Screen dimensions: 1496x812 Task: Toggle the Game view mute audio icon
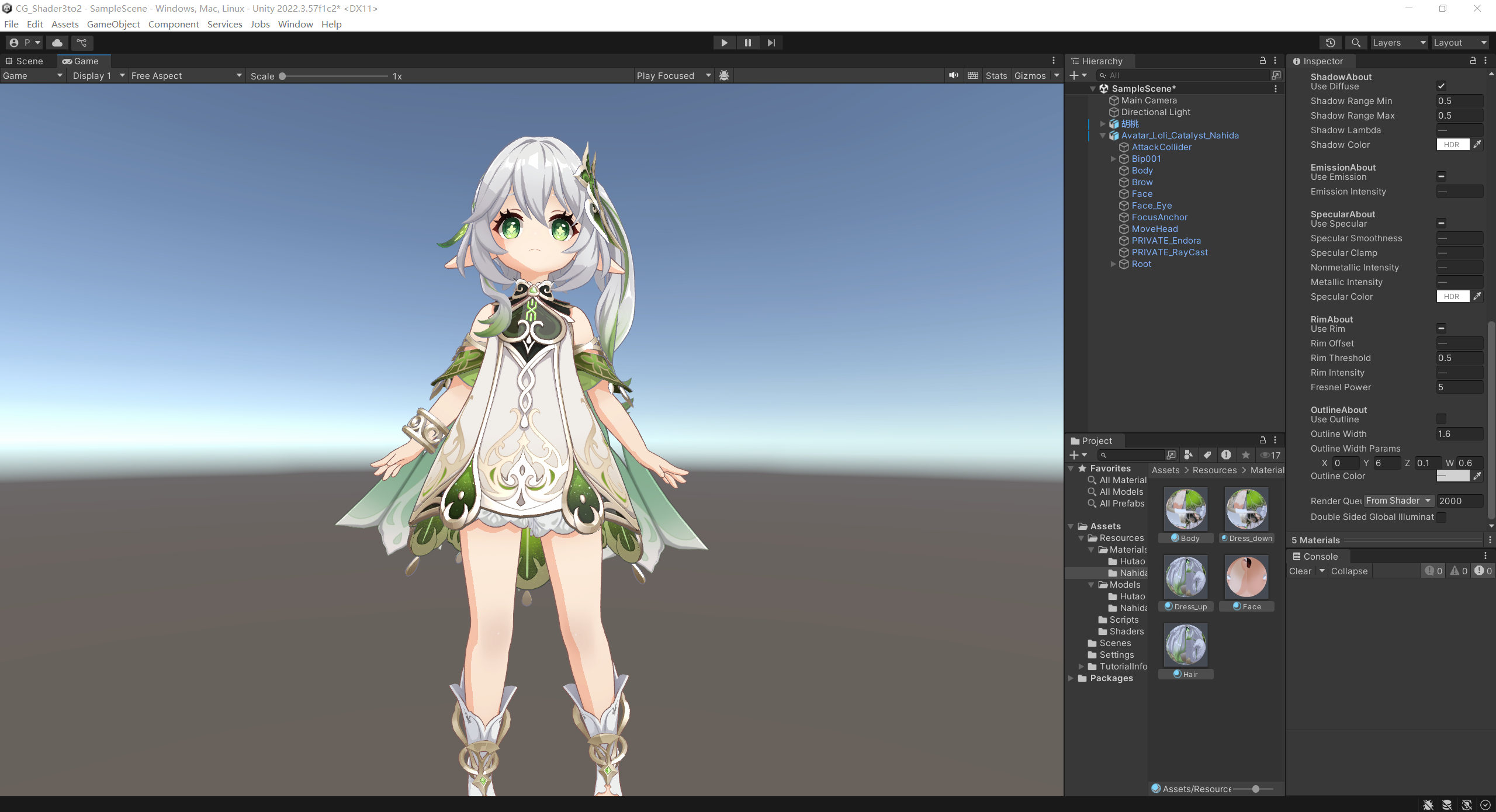[954, 75]
